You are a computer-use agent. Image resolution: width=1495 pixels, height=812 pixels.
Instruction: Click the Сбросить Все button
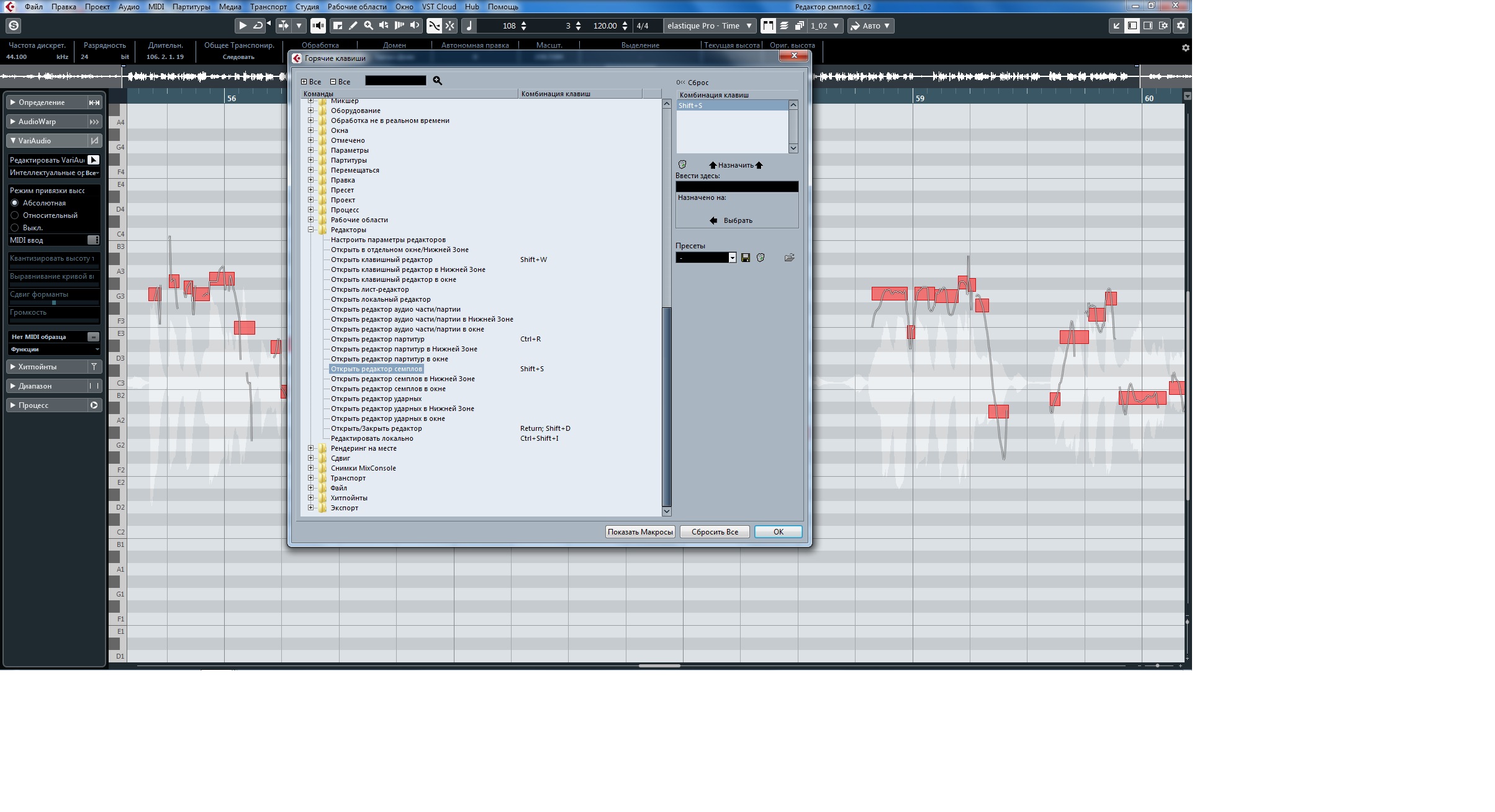(715, 532)
